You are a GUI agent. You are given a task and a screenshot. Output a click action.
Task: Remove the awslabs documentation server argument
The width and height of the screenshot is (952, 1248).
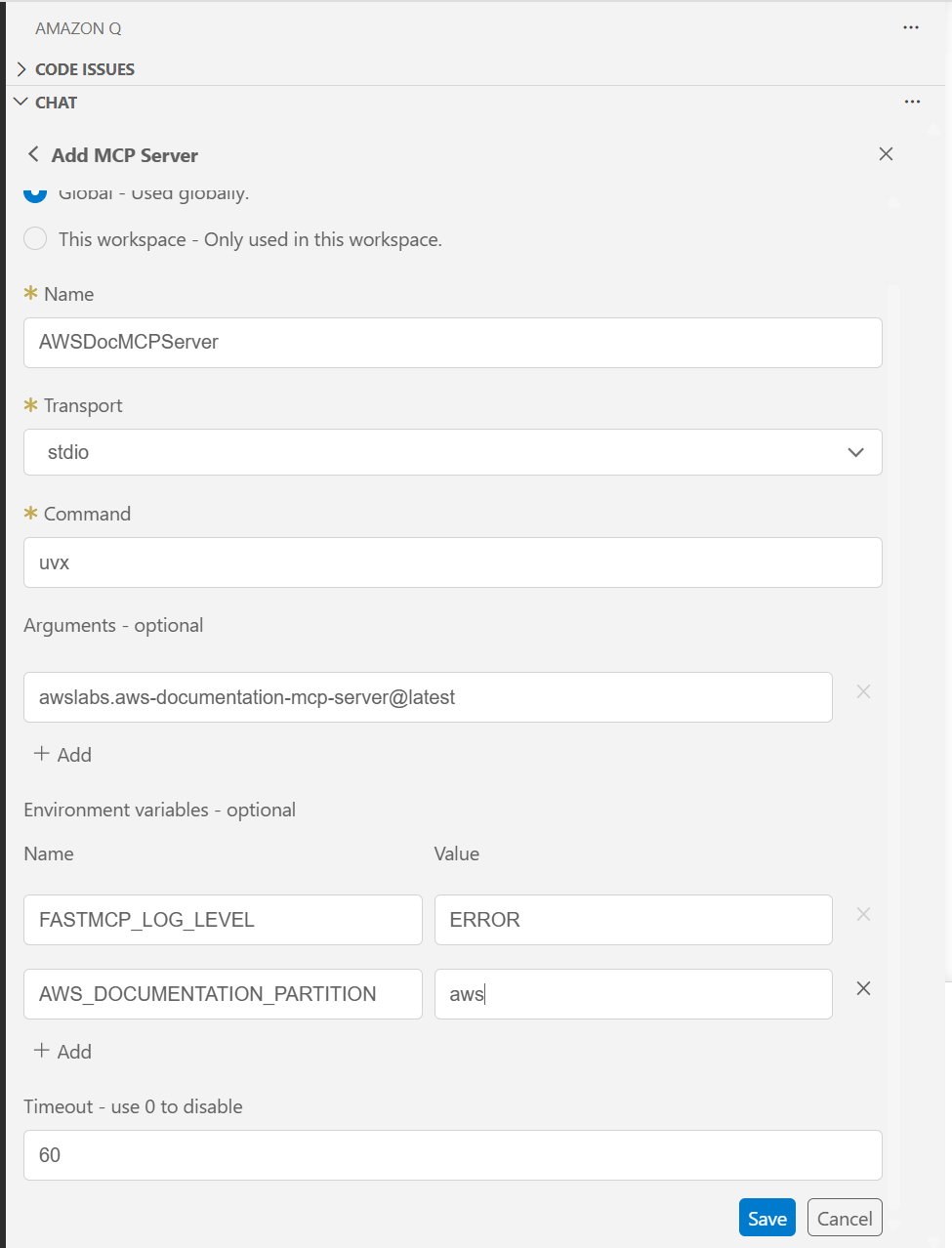pyautogui.click(x=863, y=691)
